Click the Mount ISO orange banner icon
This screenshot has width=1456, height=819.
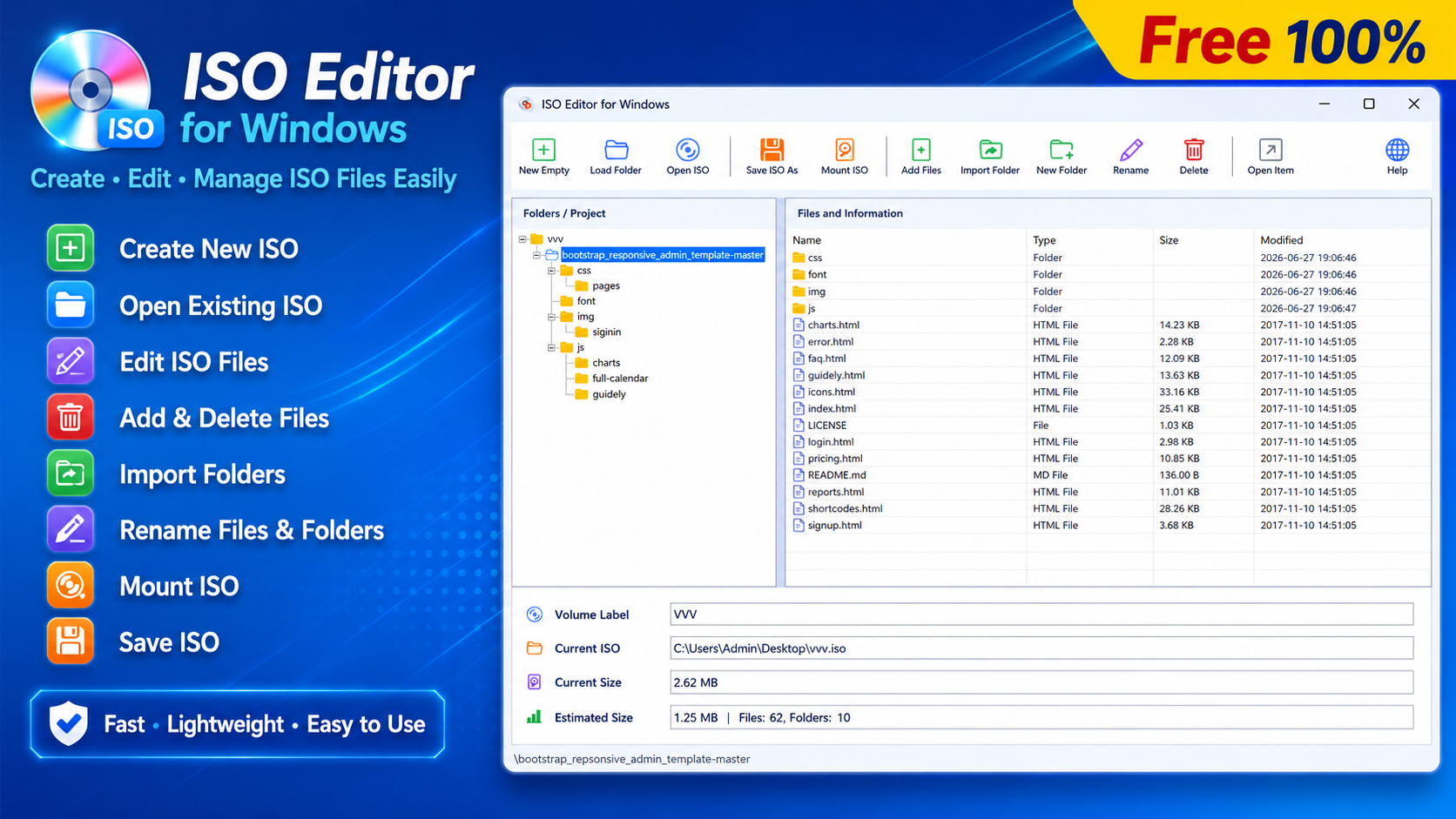71,586
